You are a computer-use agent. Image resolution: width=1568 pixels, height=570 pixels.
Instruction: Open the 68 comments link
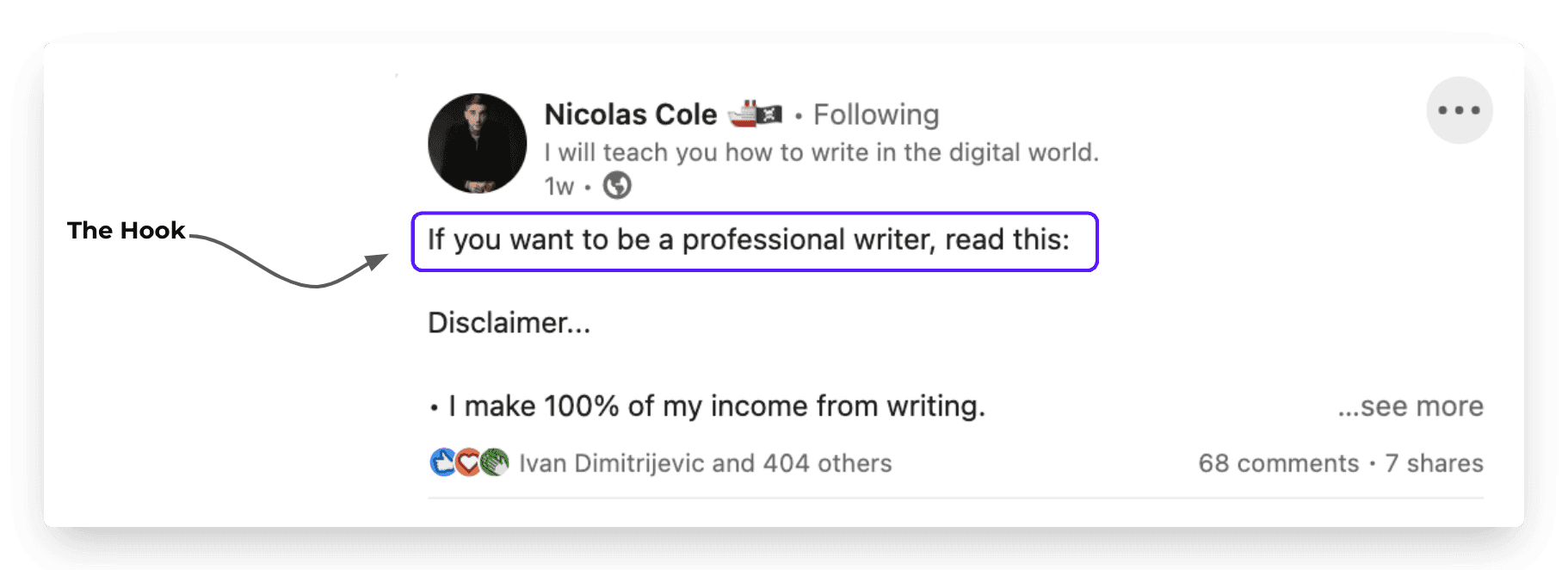coord(1279,463)
